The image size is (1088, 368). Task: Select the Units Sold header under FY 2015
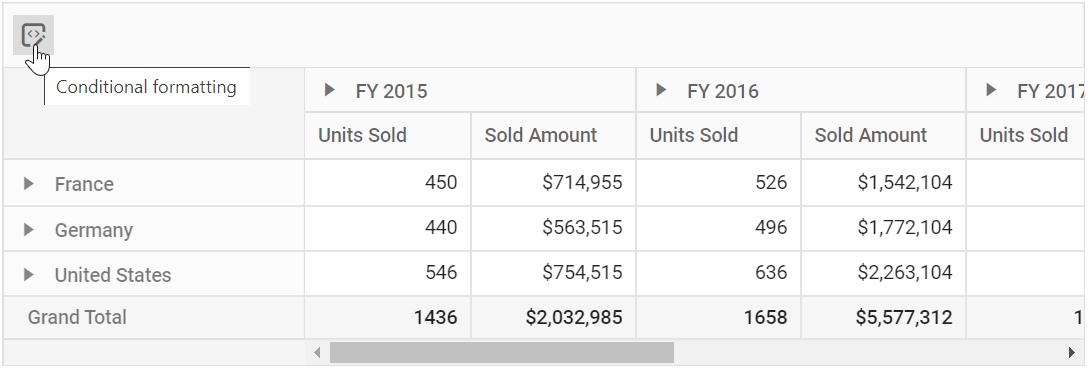click(387, 135)
